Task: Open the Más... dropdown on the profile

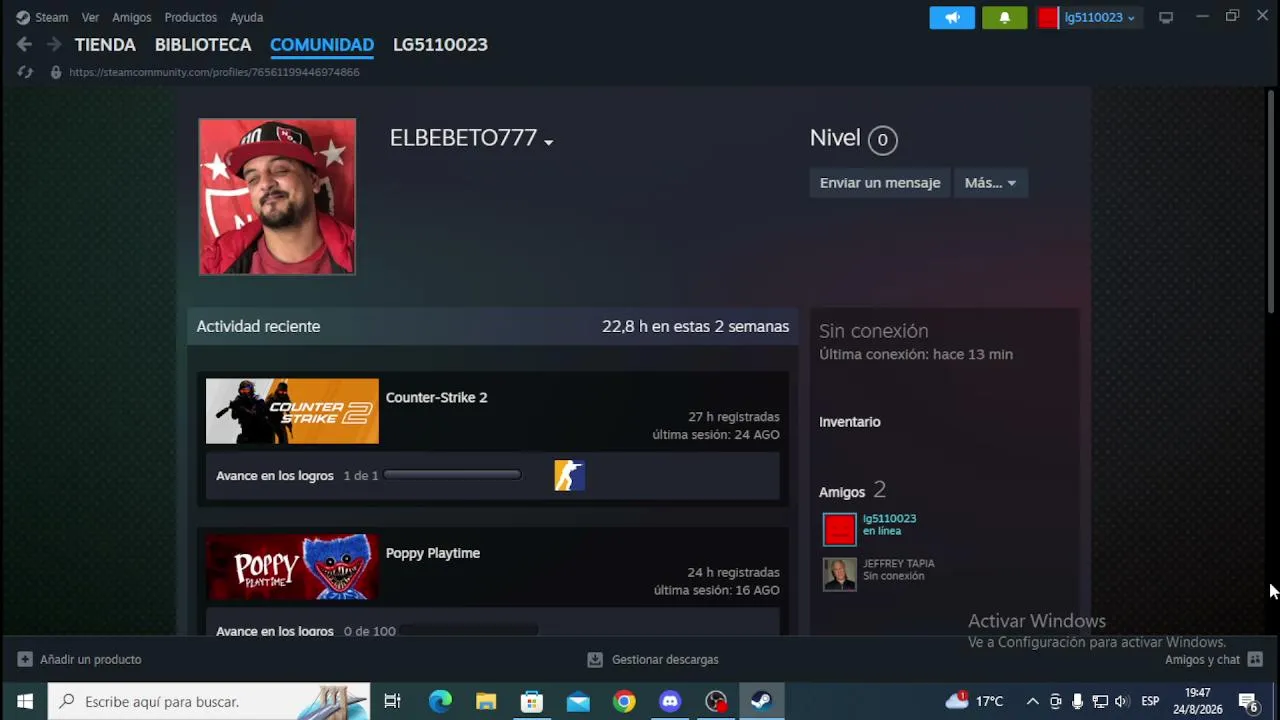Action: [x=990, y=183]
